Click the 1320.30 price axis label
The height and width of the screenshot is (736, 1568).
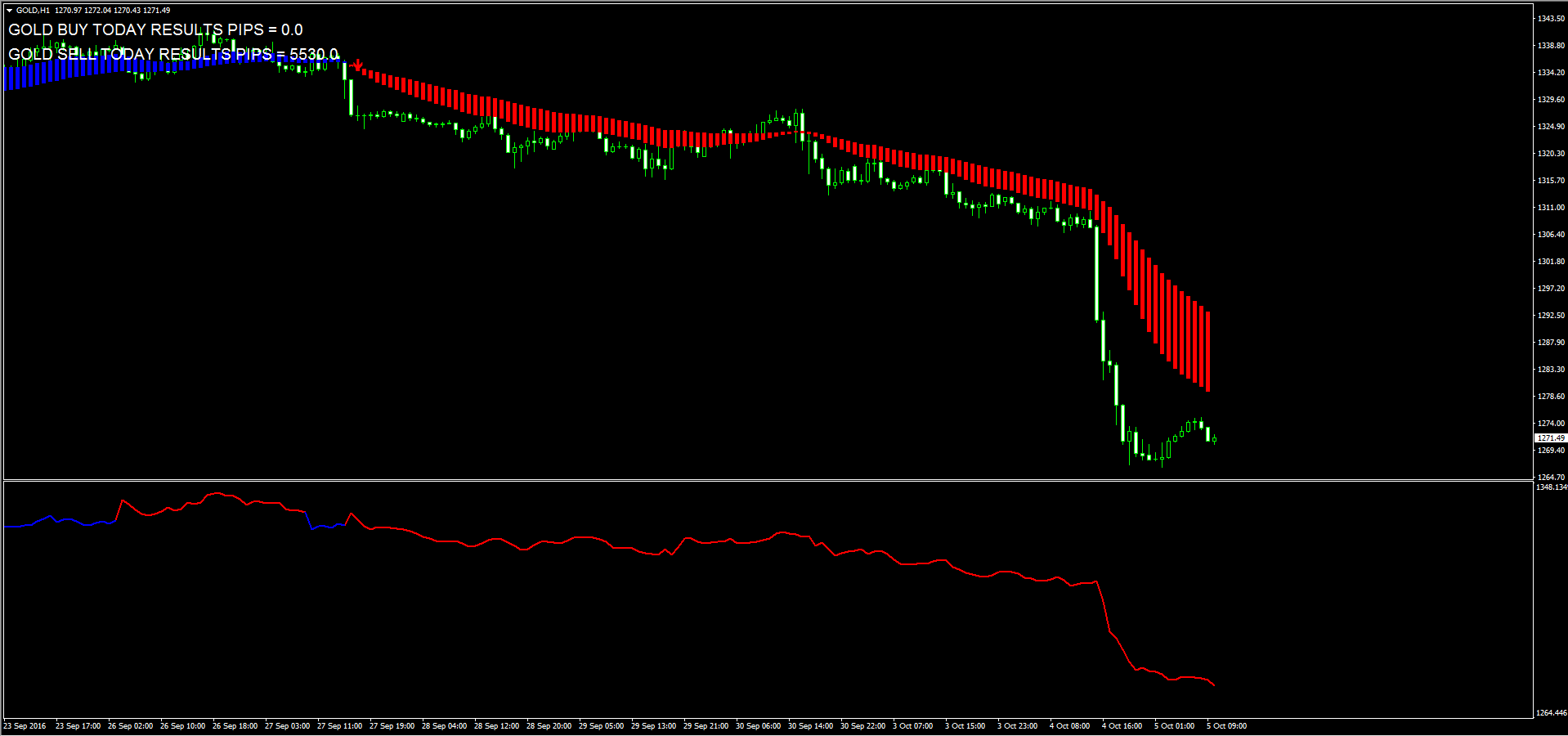[1551, 154]
